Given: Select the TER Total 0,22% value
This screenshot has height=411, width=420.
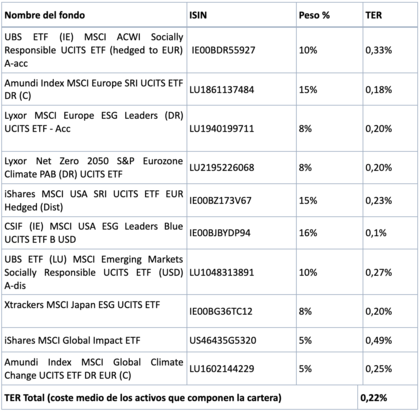Looking at the screenshot, I should point(374,398).
